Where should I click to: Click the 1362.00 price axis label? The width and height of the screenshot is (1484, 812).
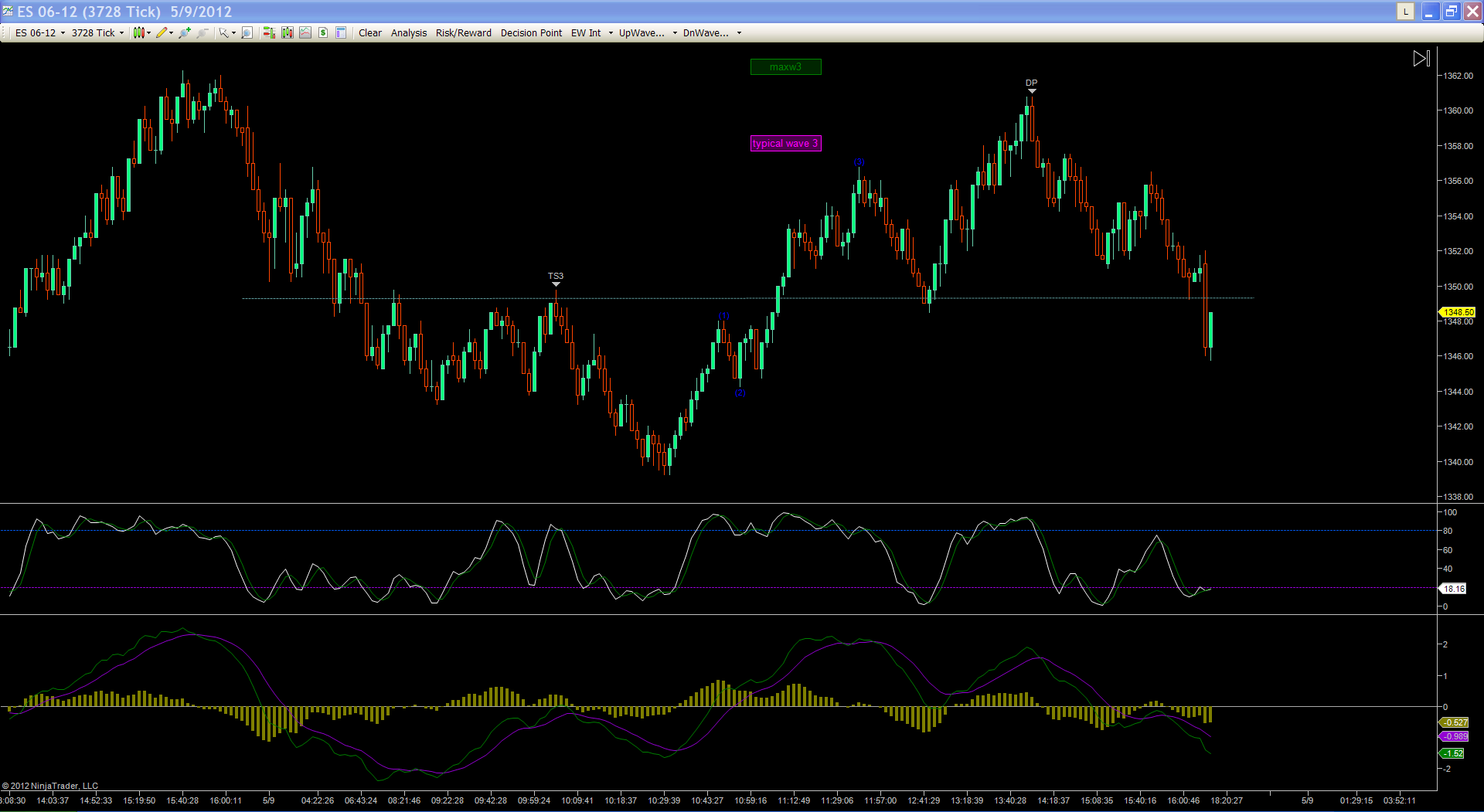[x=1458, y=76]
